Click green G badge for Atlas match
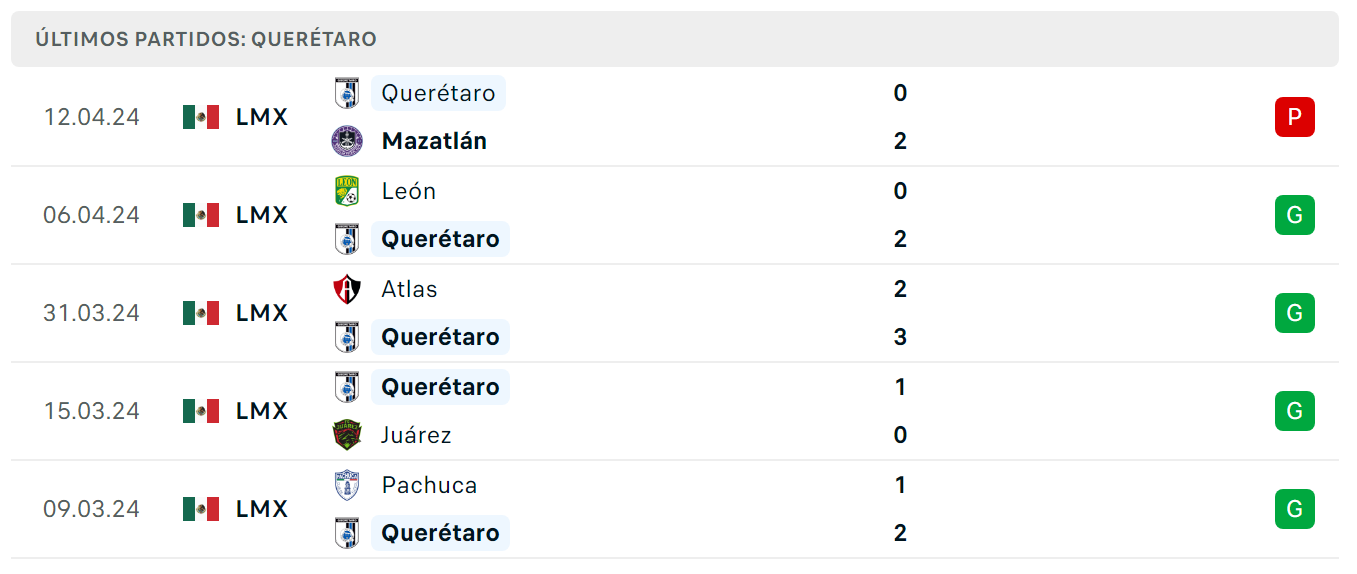 click(1295, 313)
